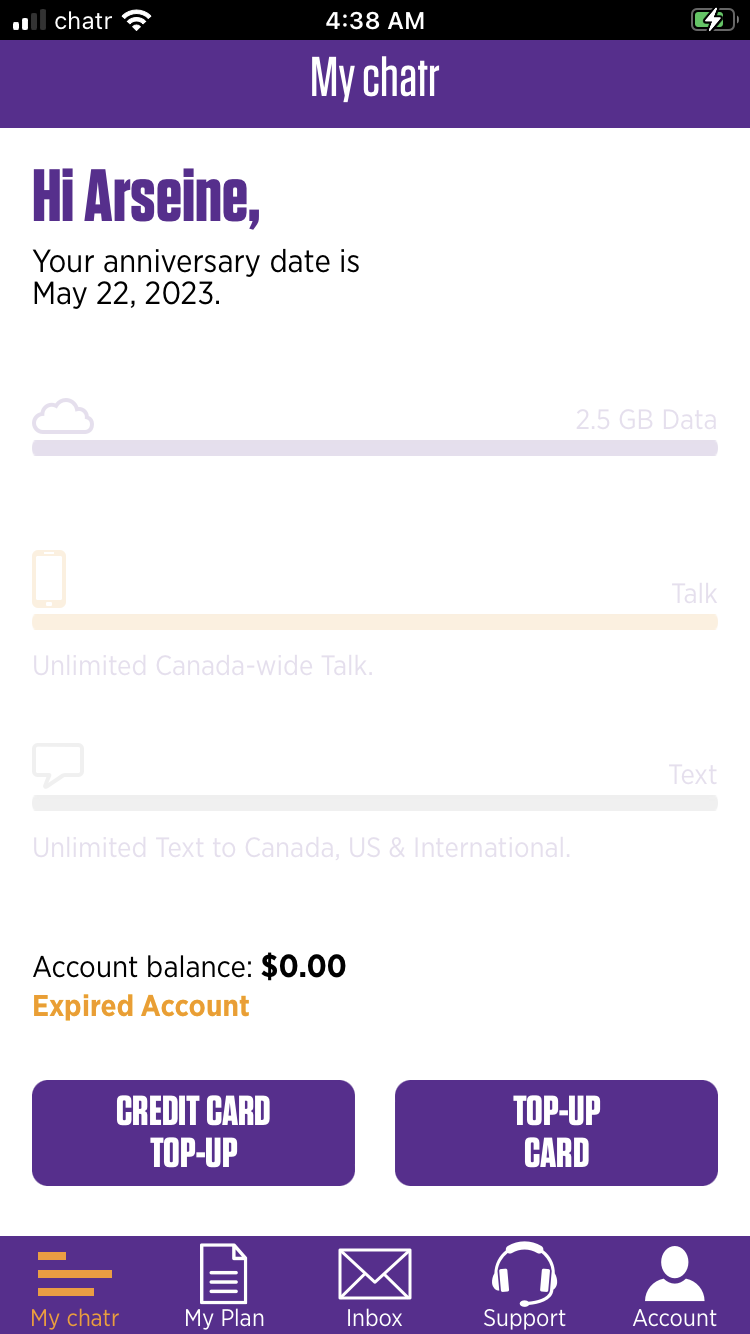Tap the Talk usage bar

point(375,622)
